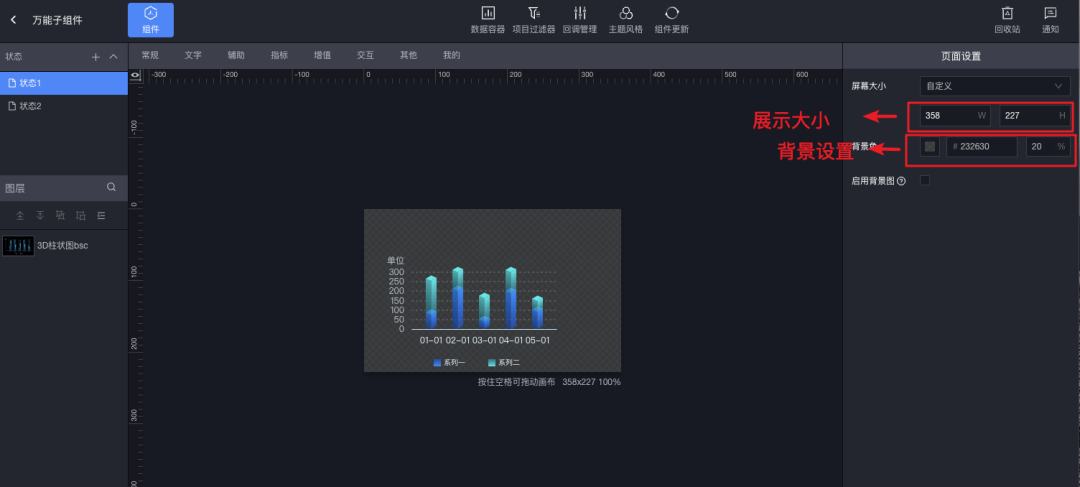The width and height of the screenshot is (1080, 487).
Task: Click the 358x227 100% canvas size text
Action: pos(591,381)
